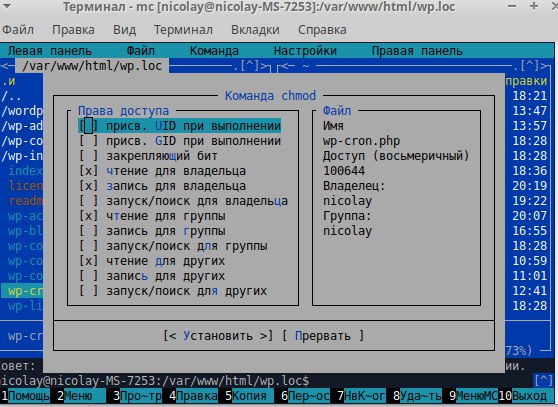Click F4 'Правка' key label

(197, 396)
